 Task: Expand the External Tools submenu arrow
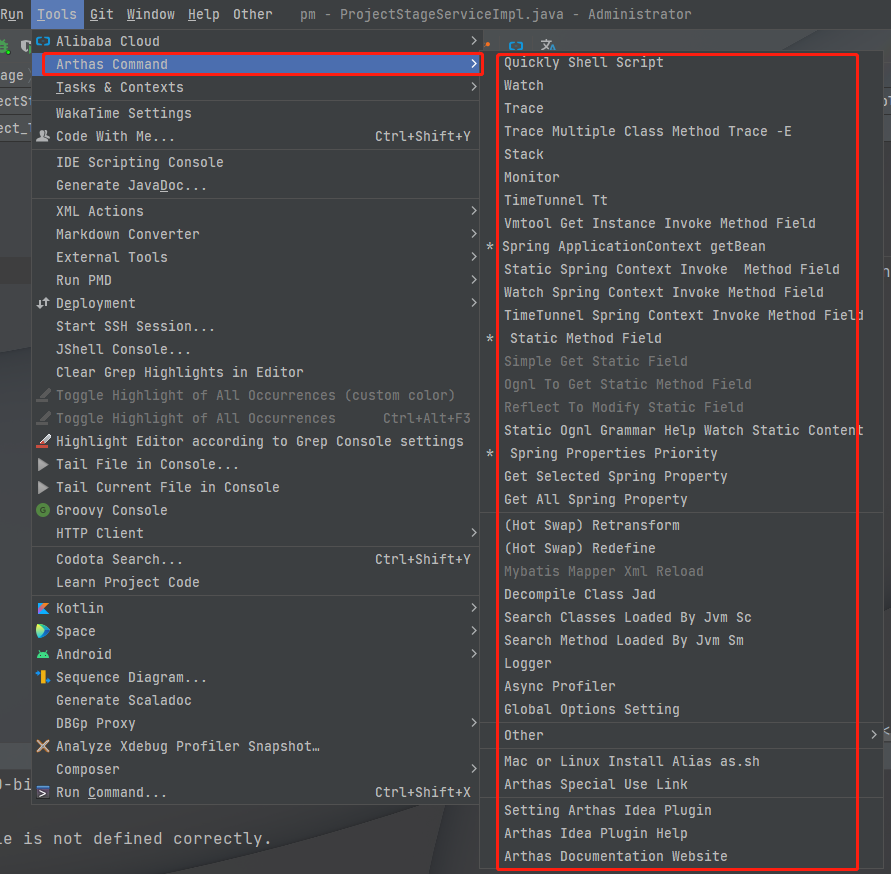pos(474,257)
